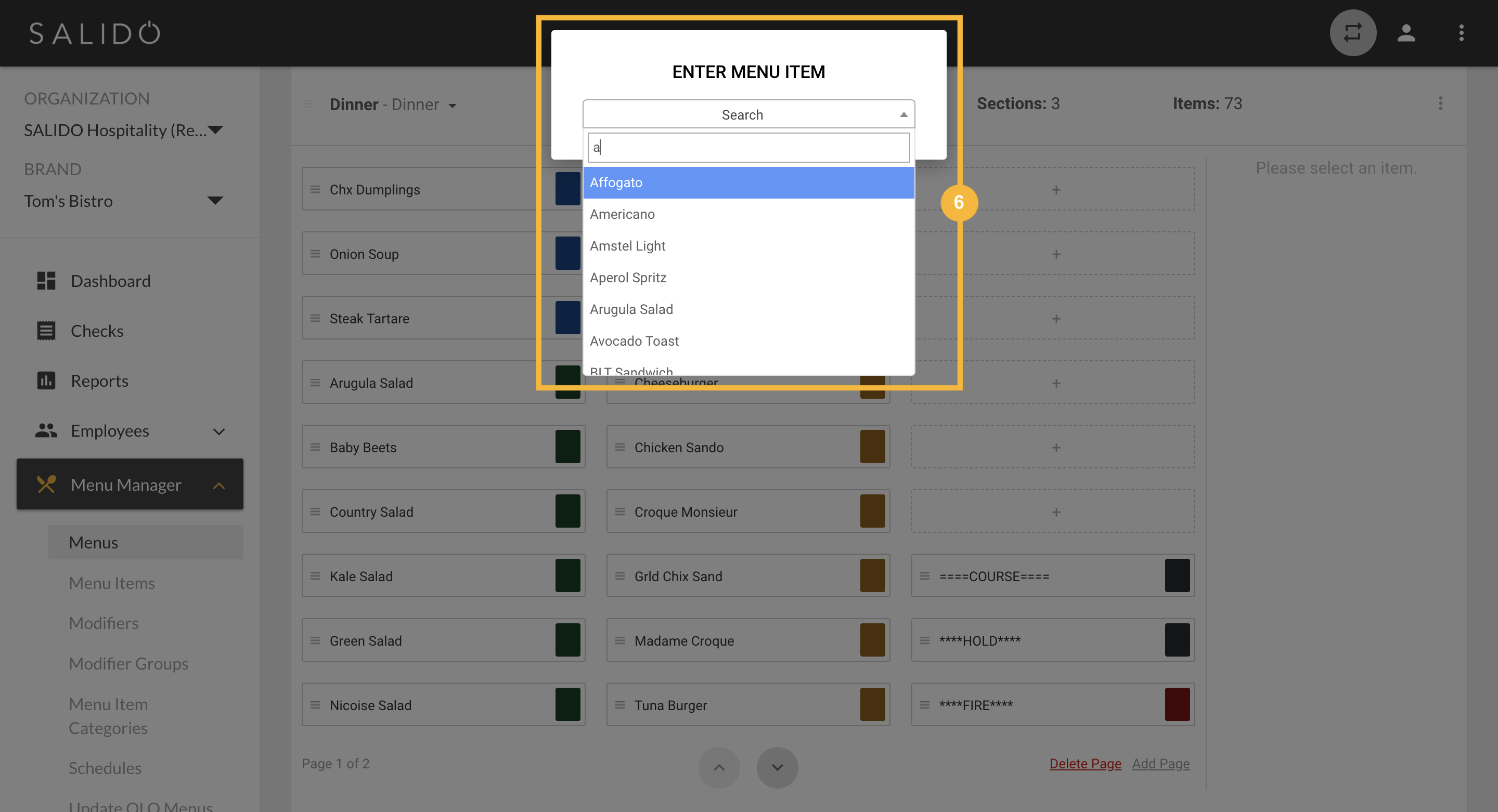This screenshot has width=1498, height=812.
Task: Select Americano from the dropdown list
Action: 748,214
